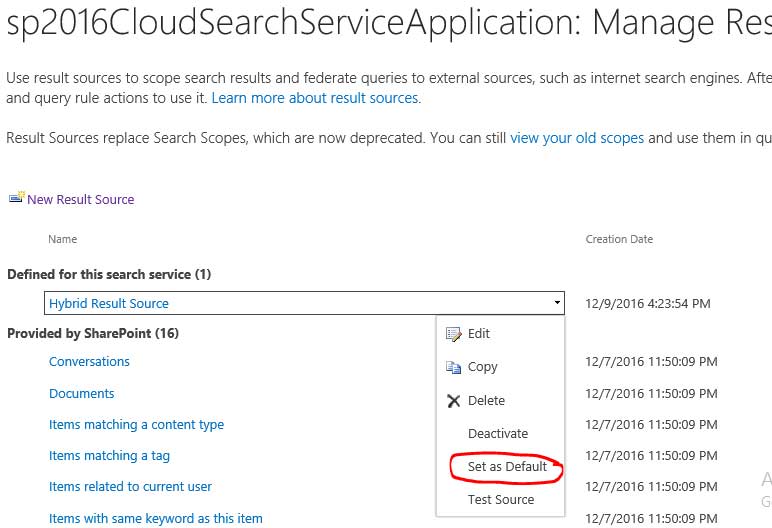Viewport: 772px width, 528px height.
Task: Click the Name column header
Action: pyautogui.click(x=63, y=239)
